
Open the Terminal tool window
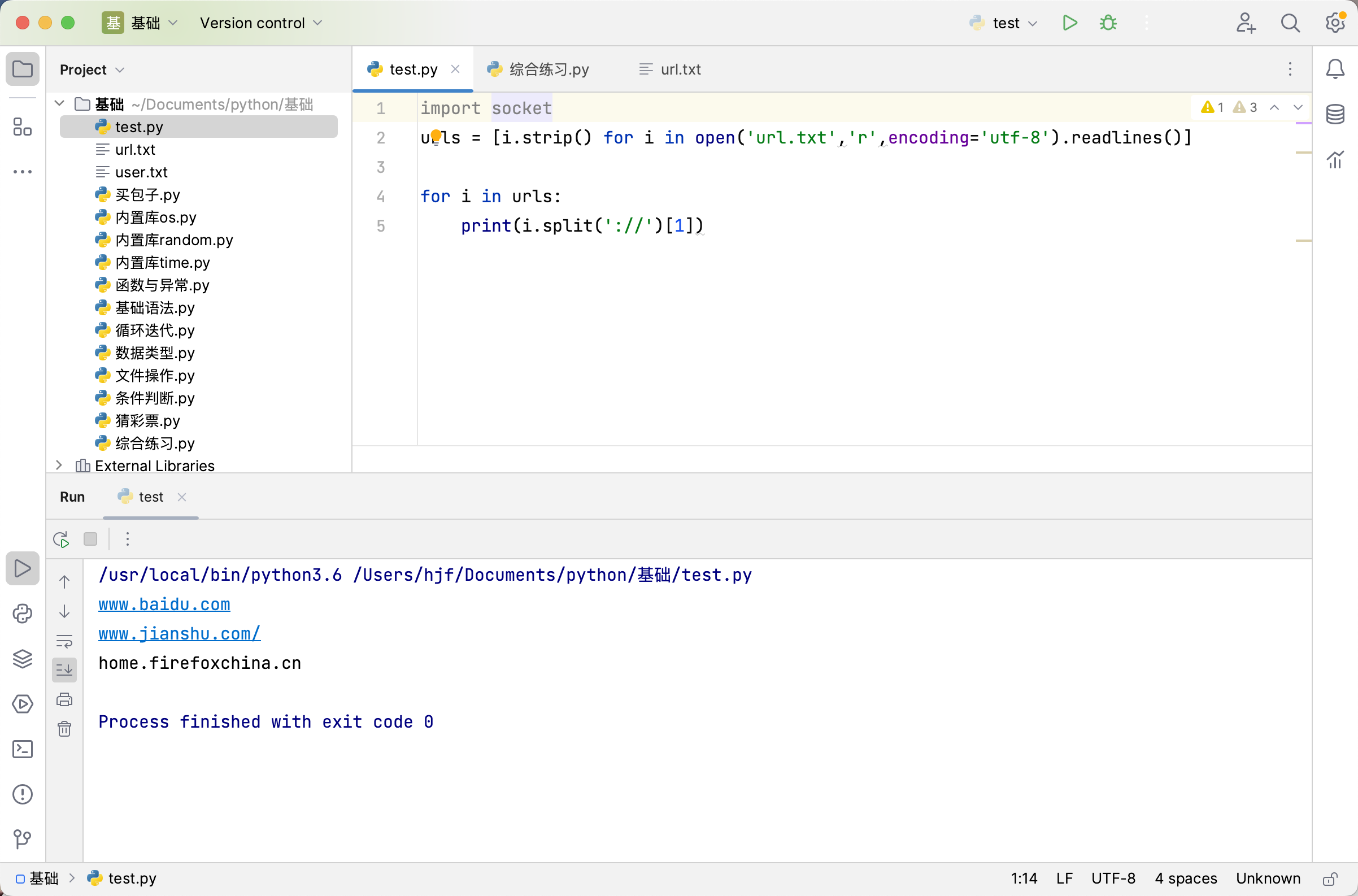click(22, 749)
